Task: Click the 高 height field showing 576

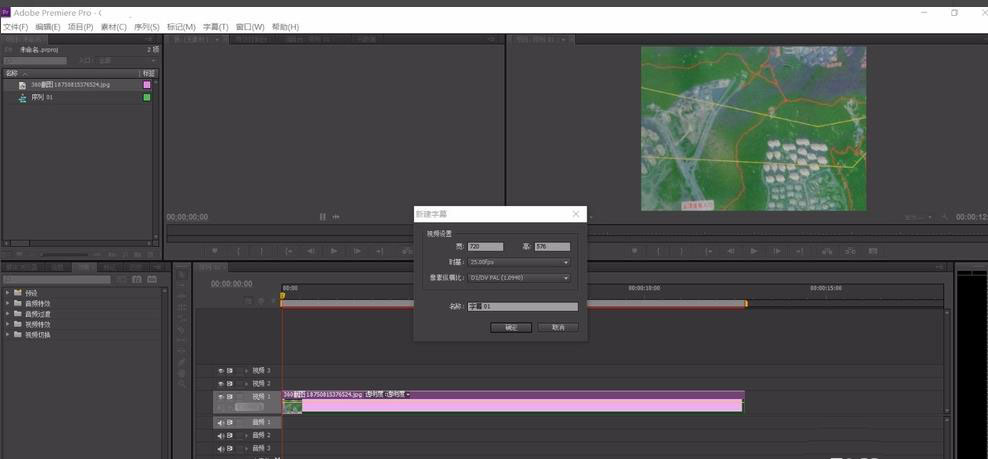Action: point(553,247)
